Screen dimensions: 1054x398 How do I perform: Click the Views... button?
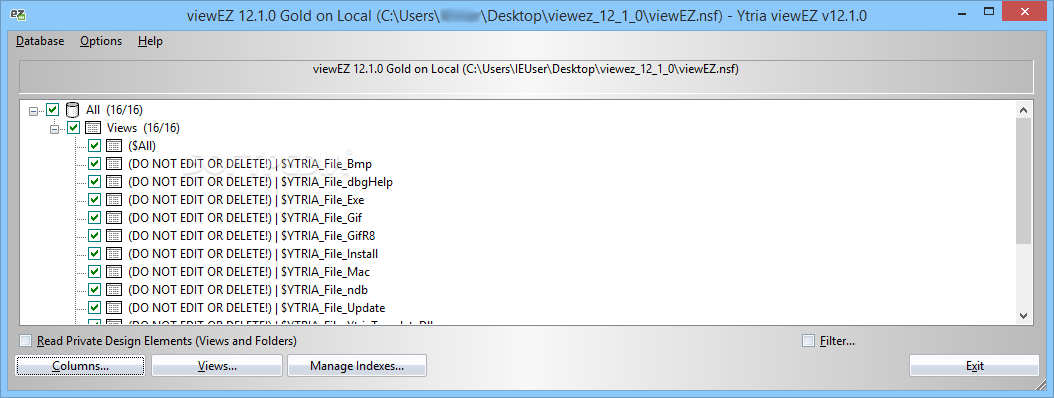(217, 366)
